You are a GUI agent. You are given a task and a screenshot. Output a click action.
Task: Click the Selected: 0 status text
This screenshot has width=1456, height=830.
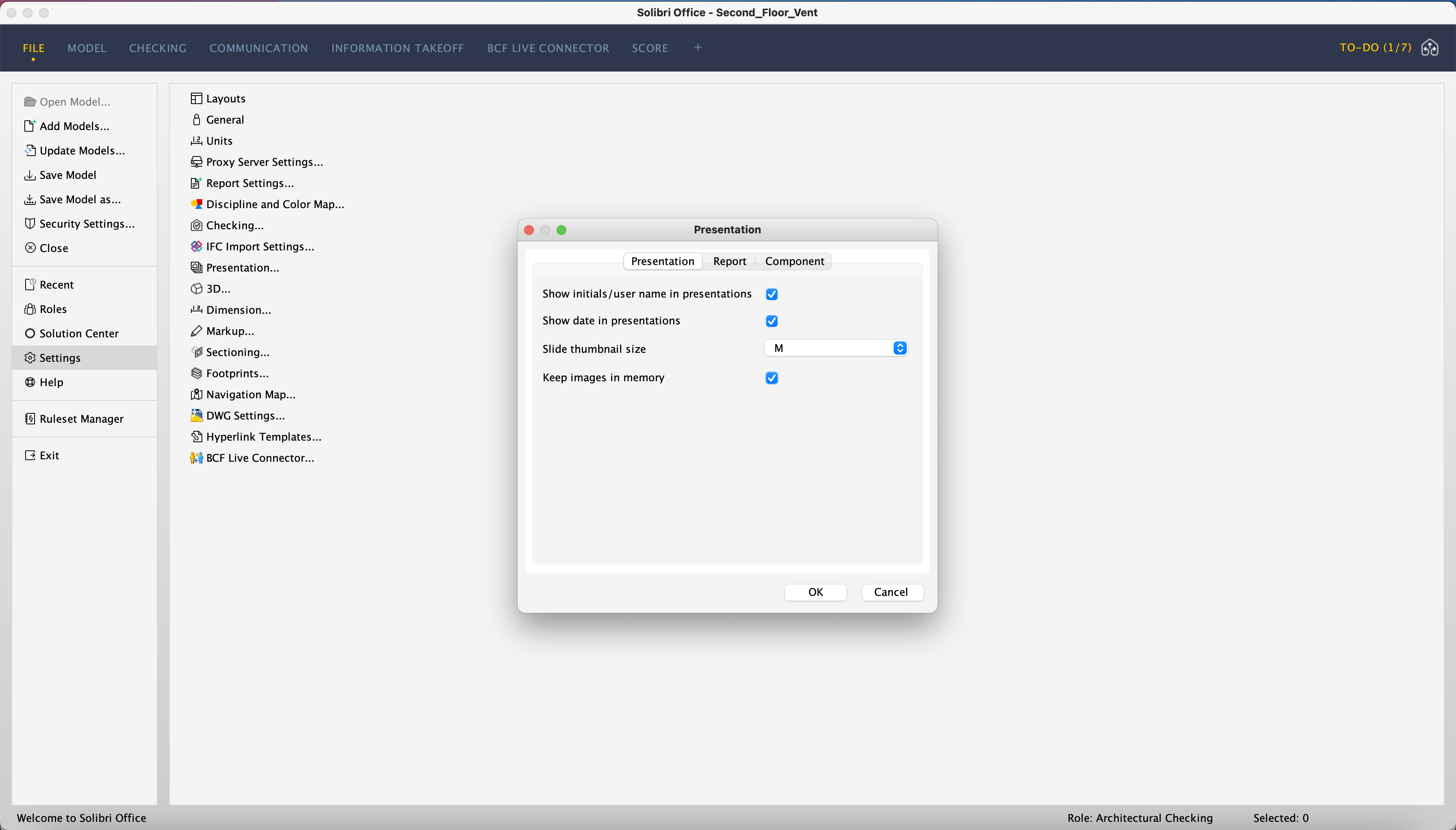1280,817
